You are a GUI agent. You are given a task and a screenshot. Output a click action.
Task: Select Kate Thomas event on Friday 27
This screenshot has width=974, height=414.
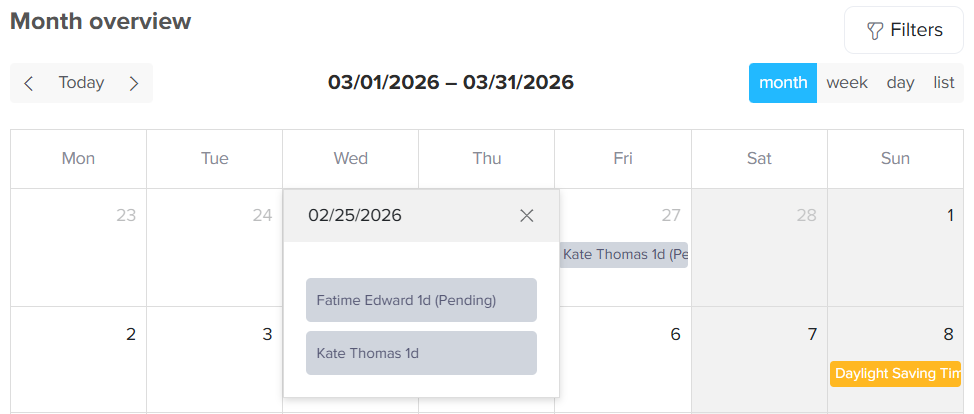tap(624, 255)
